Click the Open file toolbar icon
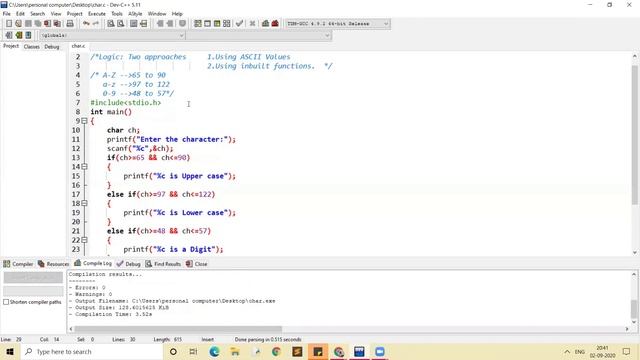 [18, 24]
